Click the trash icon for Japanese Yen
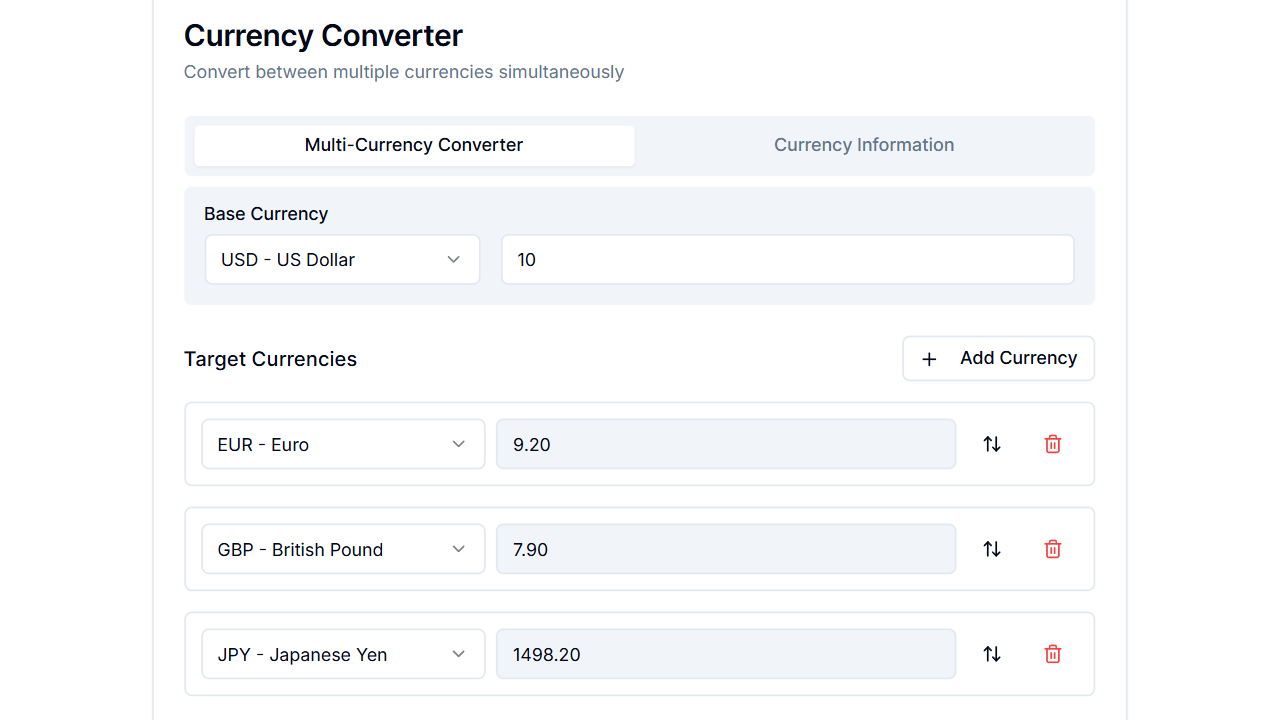 pyautogui.click(x=1052, y=653)
